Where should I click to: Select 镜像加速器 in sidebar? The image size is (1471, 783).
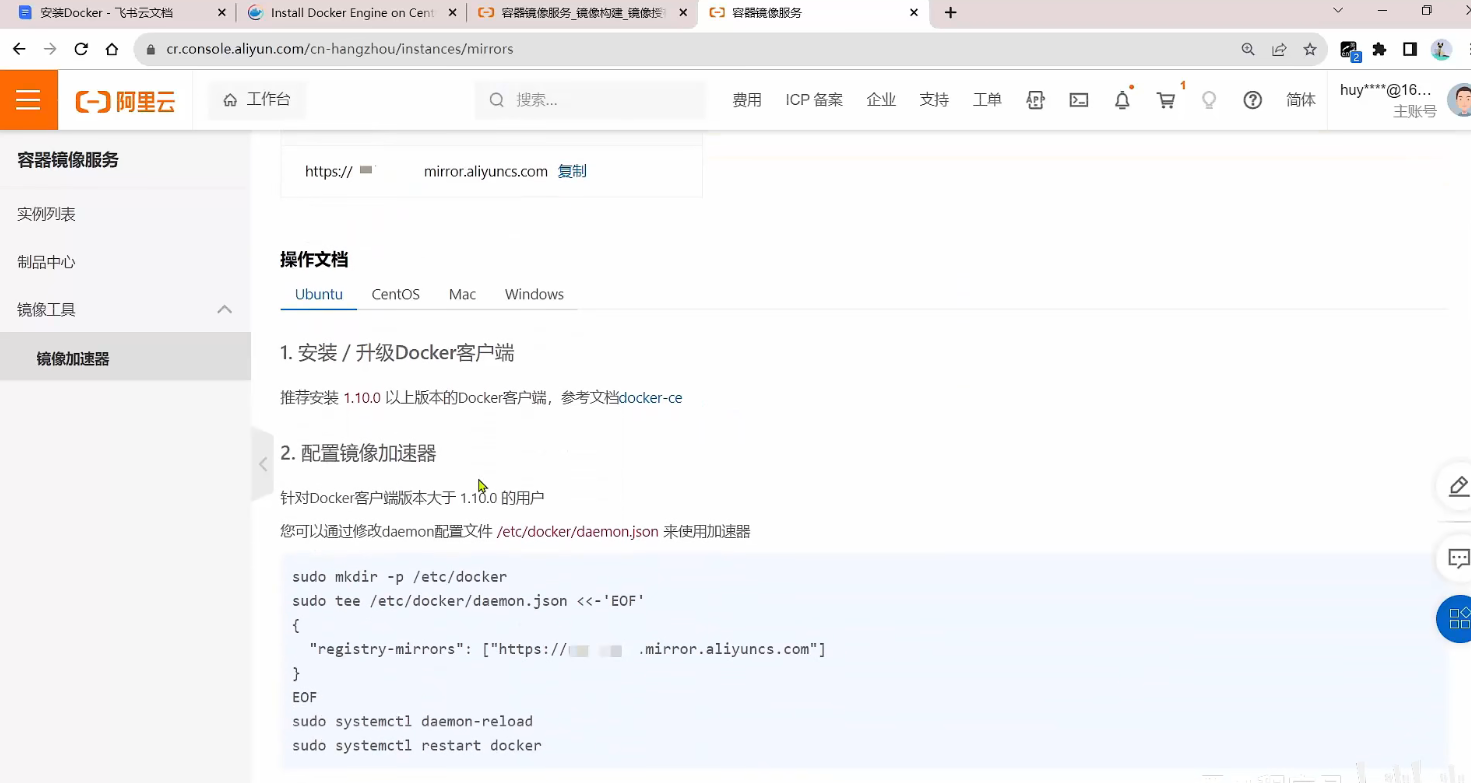pos(125,358)
